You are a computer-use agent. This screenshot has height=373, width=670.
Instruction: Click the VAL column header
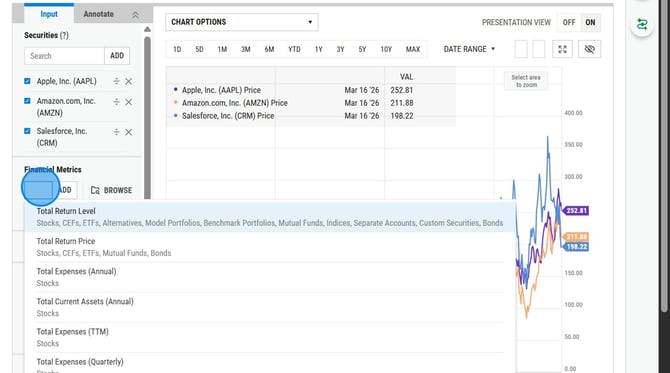pos(406,77)
